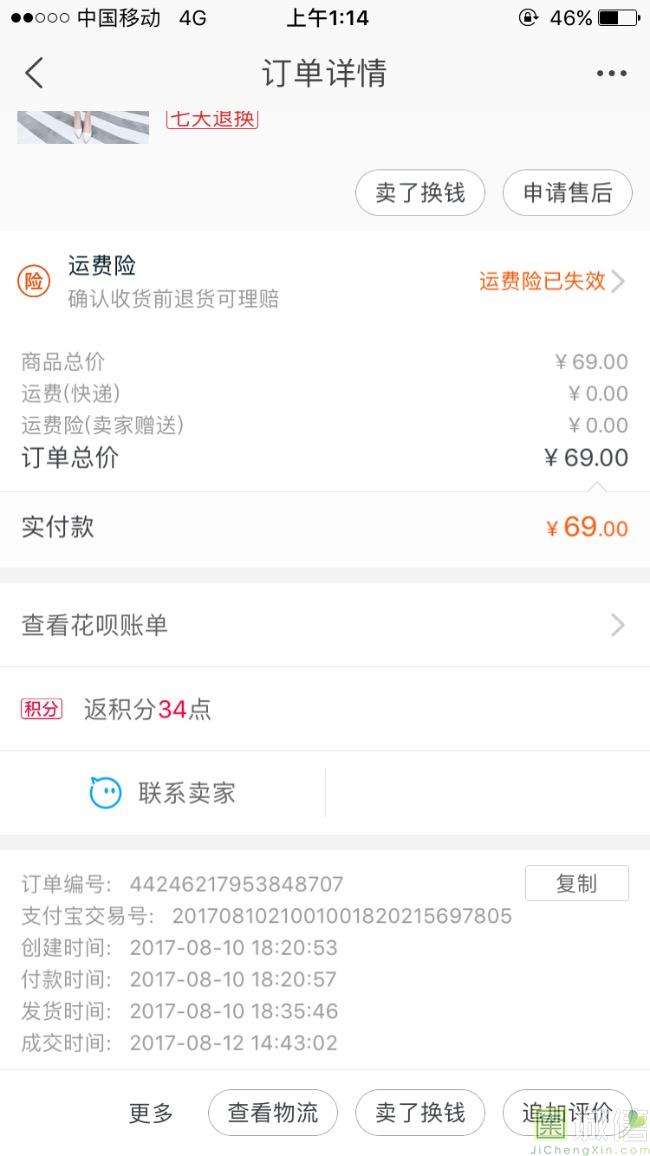The width and height of the screenshot is (650, 1156).
Task: Tap the product thumbnail image
Action: tap(83, 124)
